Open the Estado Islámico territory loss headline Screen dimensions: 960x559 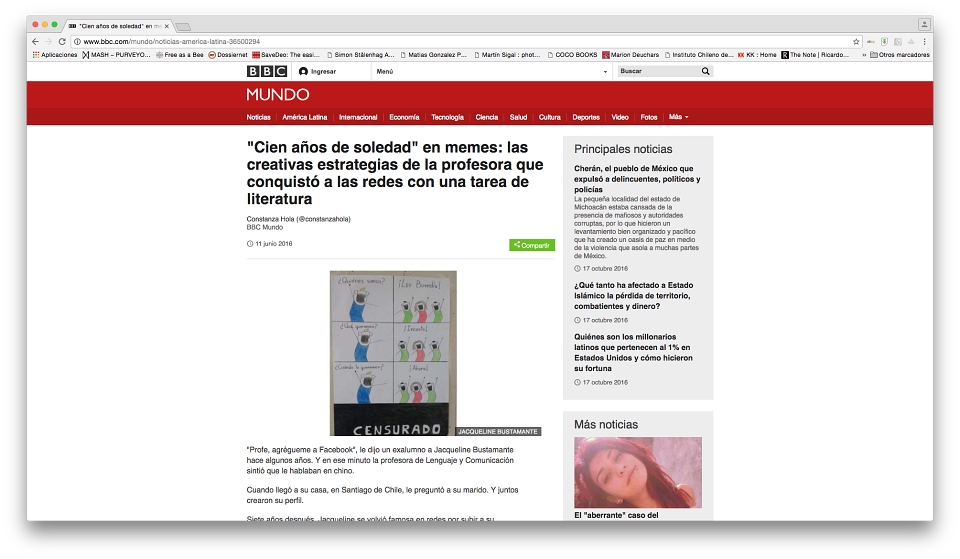[x=634, y=296]
